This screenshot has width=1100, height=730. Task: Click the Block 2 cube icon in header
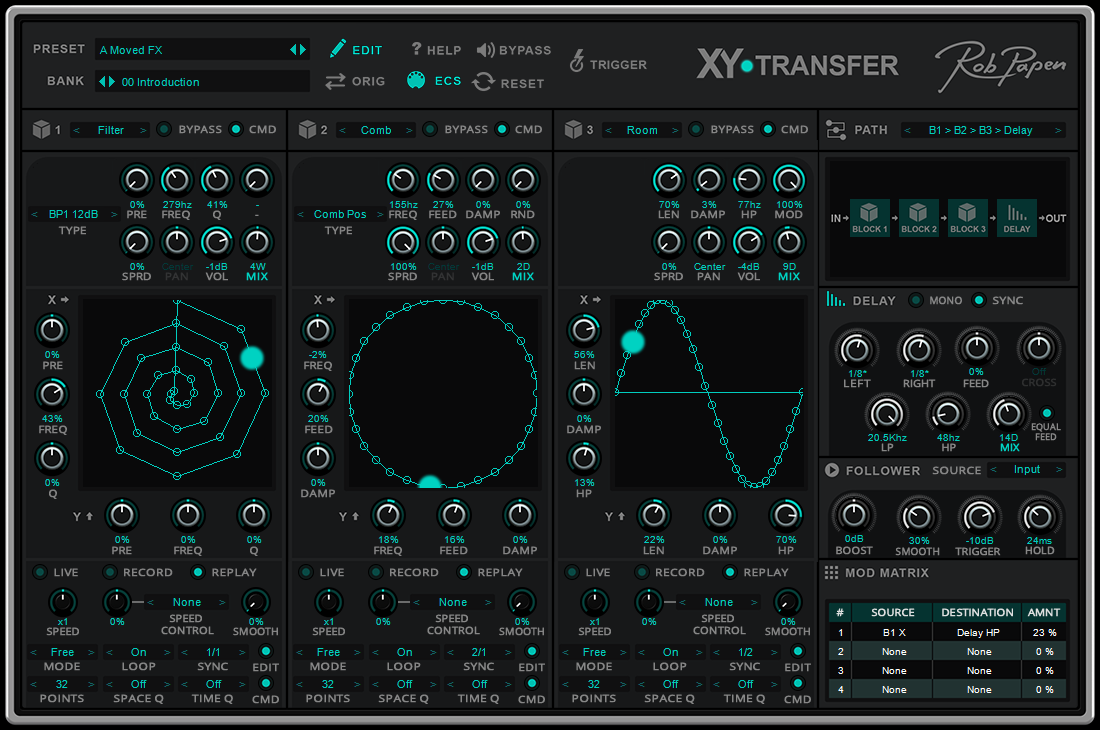(x=307, y=129)
